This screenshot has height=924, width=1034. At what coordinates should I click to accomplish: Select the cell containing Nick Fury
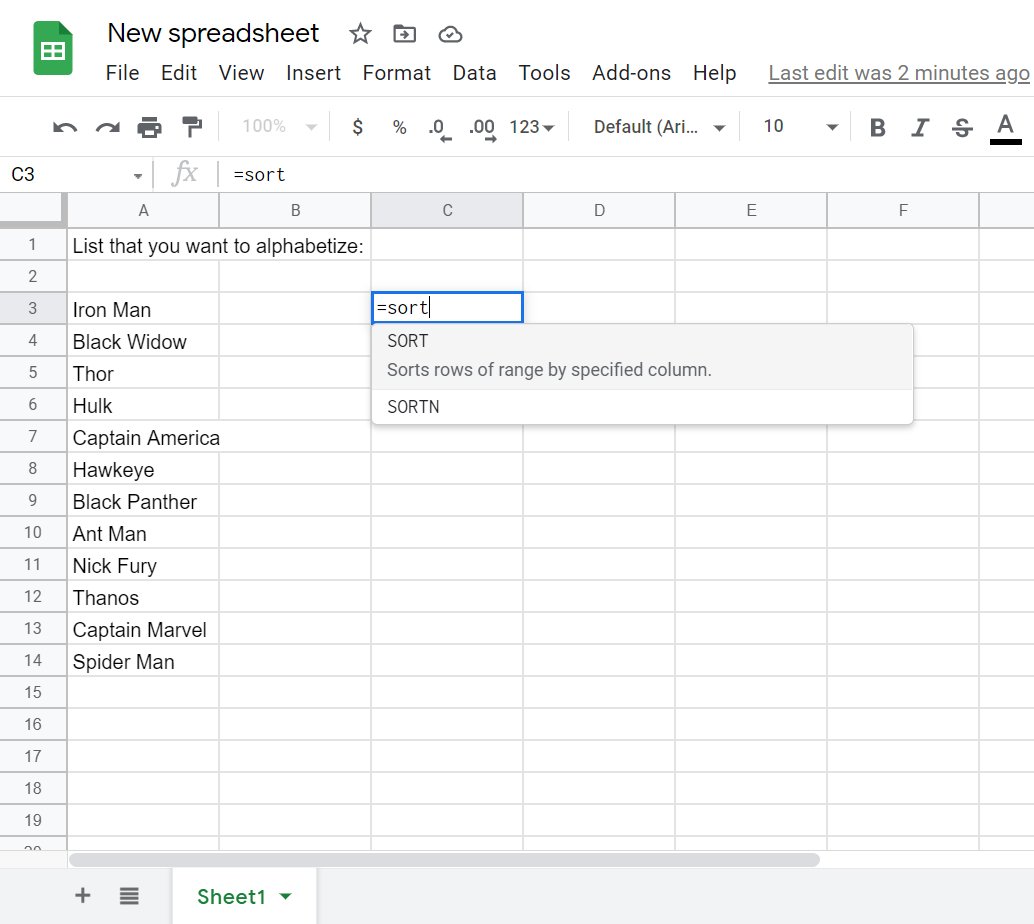(143, 565)
